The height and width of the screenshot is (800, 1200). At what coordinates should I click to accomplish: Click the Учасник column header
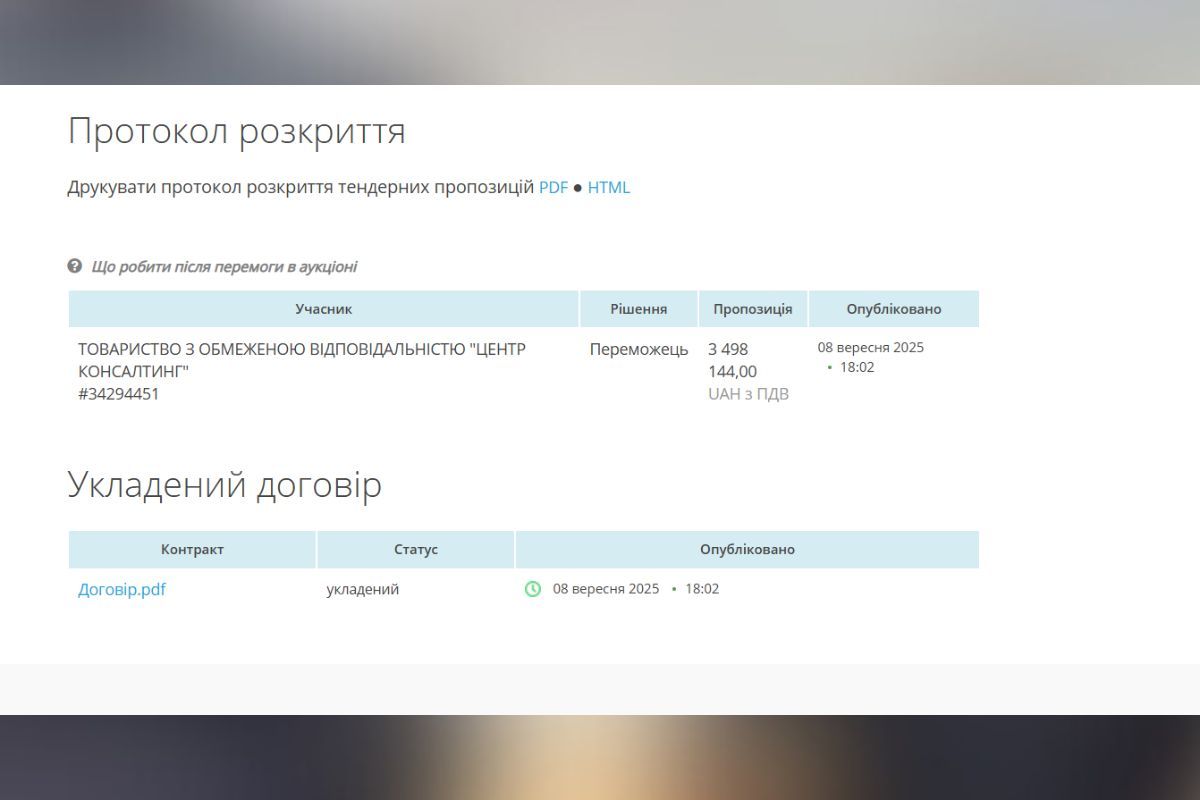323,309
